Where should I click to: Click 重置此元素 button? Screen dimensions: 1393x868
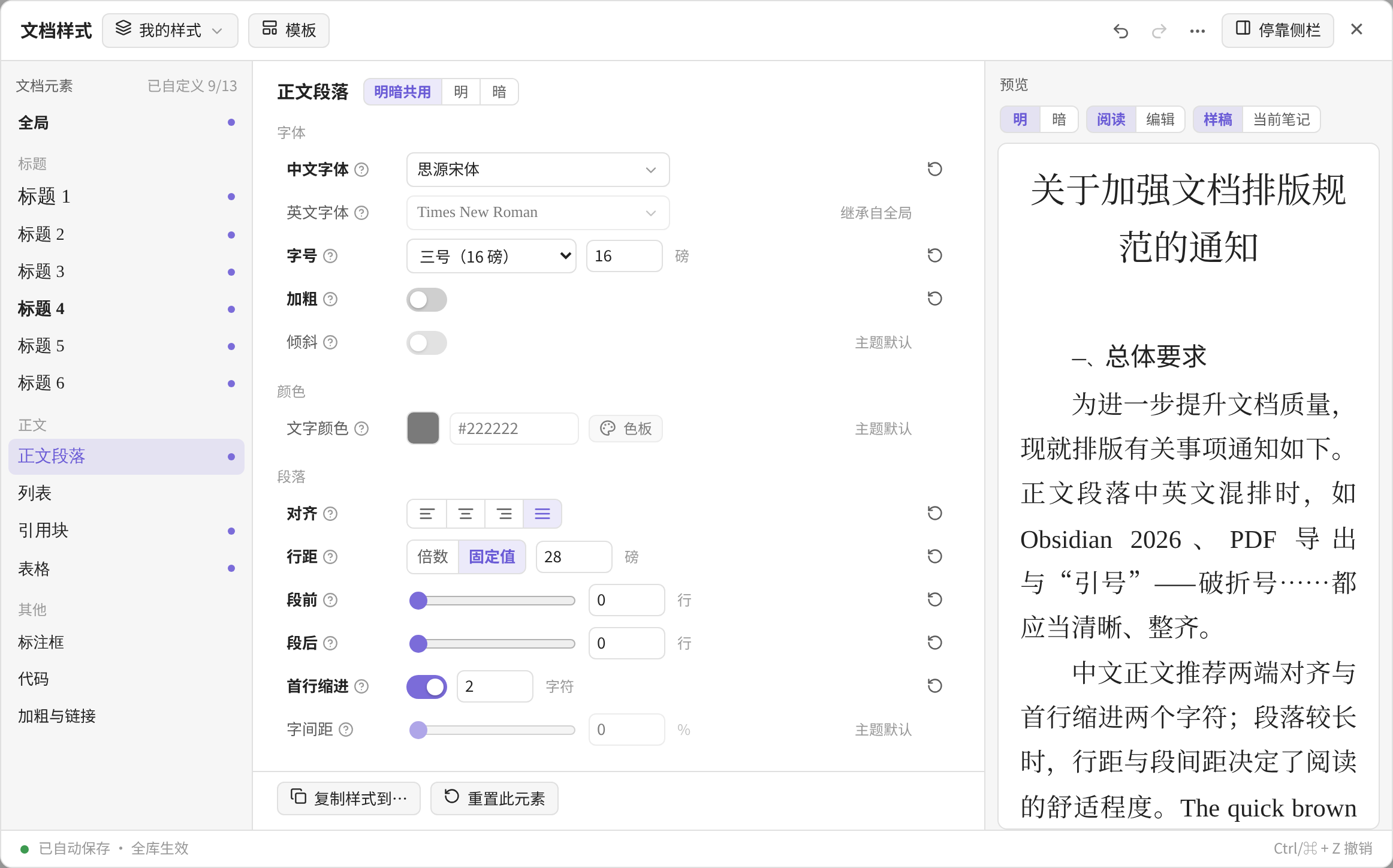[x=495, y=798]
